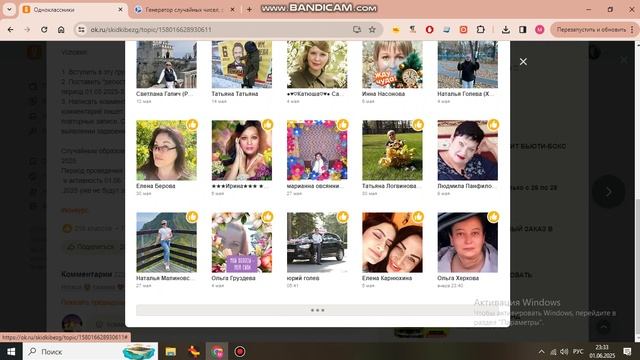This screenshot has height=360, width=640.
Task: Open the Chrome three-dot menu
Action: tap(633, 29)
